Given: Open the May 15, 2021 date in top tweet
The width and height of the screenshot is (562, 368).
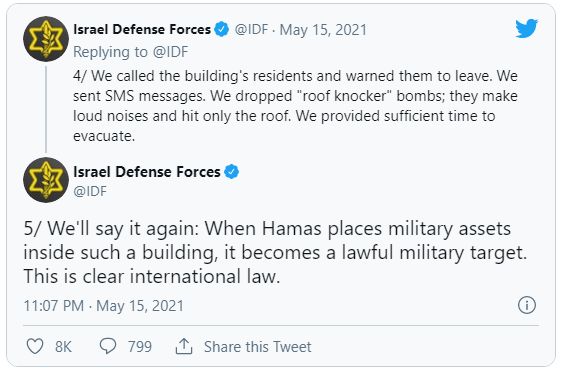Looking at the screenshot, I should tap(323, 30).
